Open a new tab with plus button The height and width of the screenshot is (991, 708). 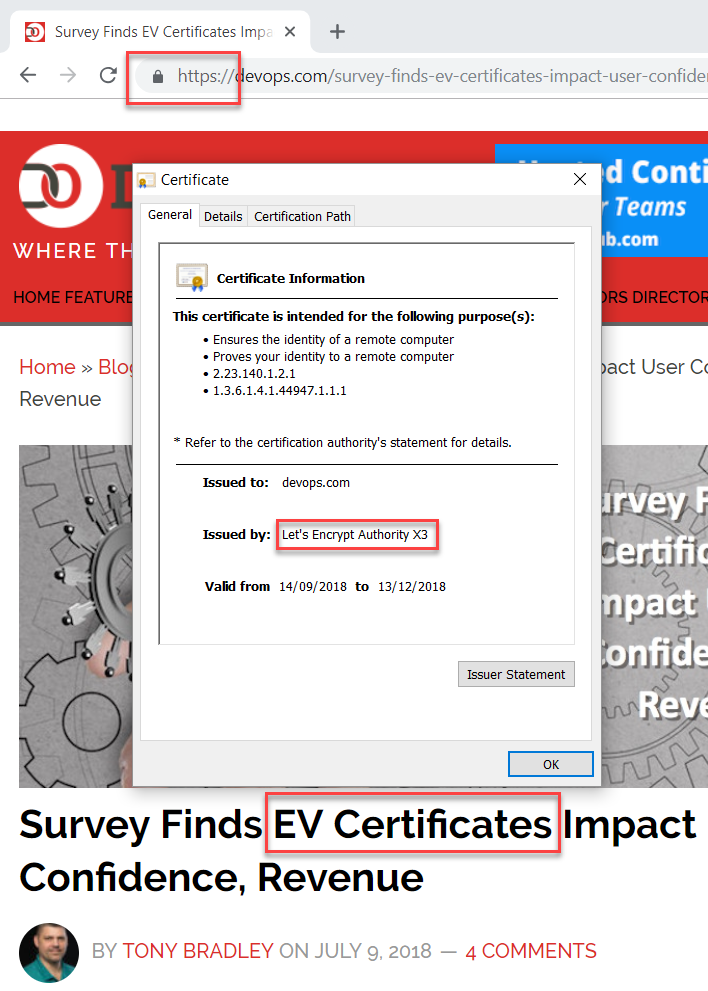pos(338,32)
